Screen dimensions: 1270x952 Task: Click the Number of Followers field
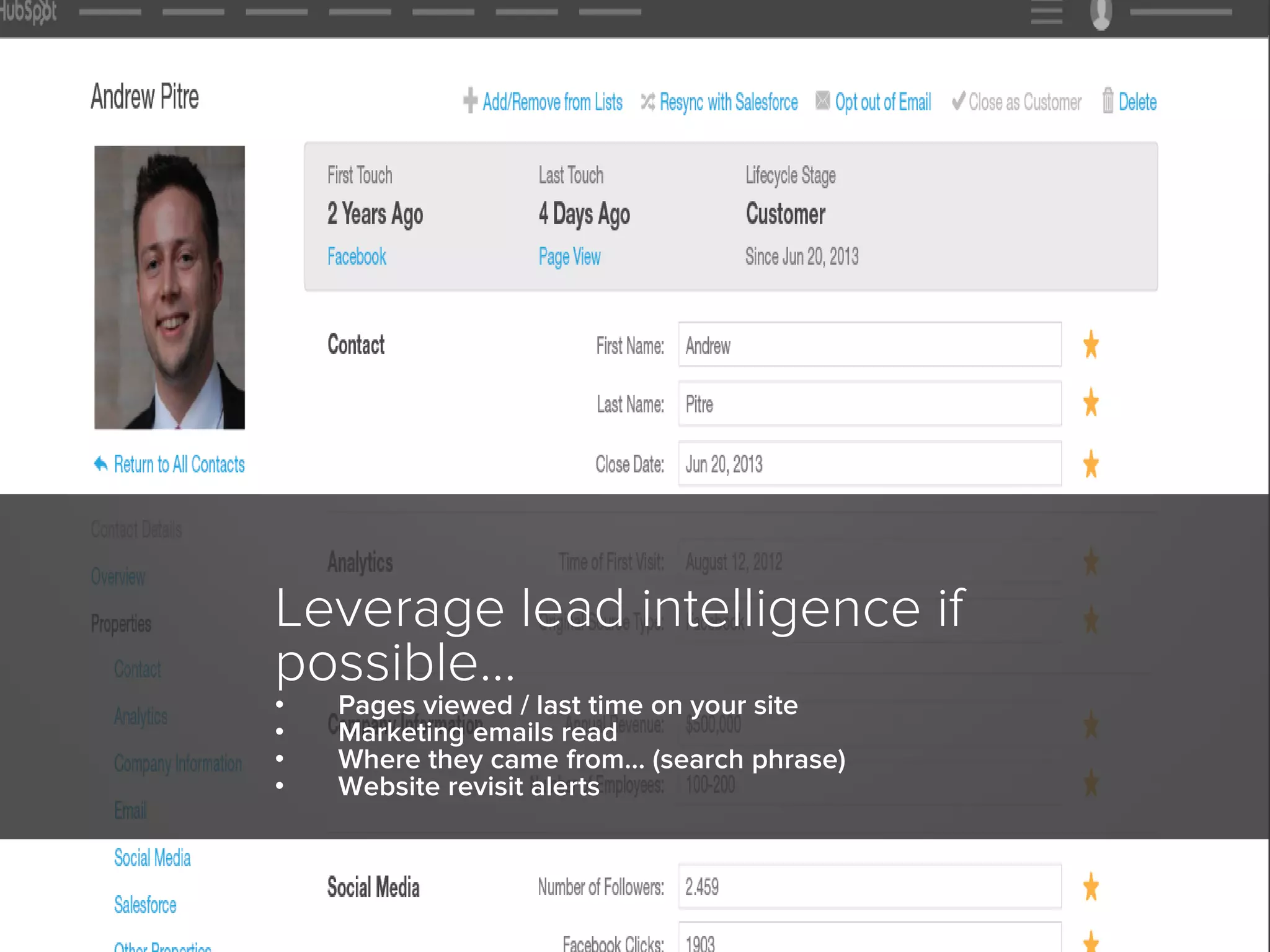[x=870, y=886]
